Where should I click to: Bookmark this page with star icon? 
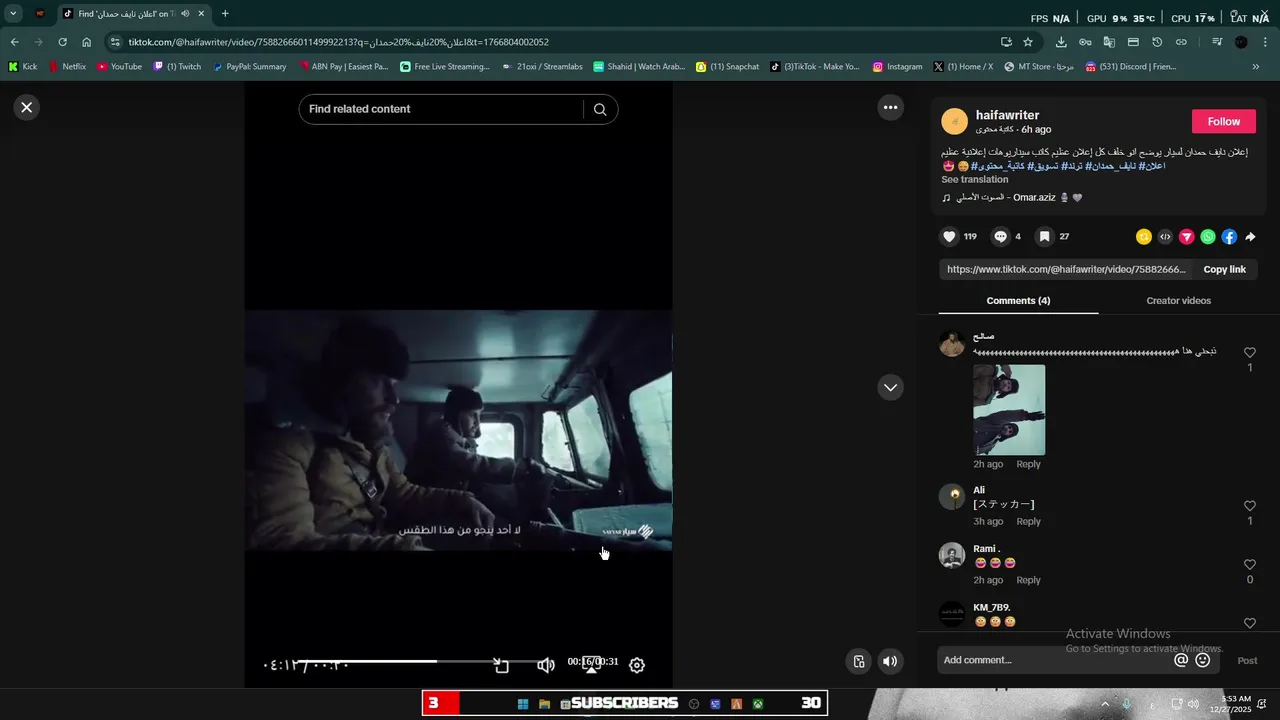pyautogui.click(x=1028, y=42)
